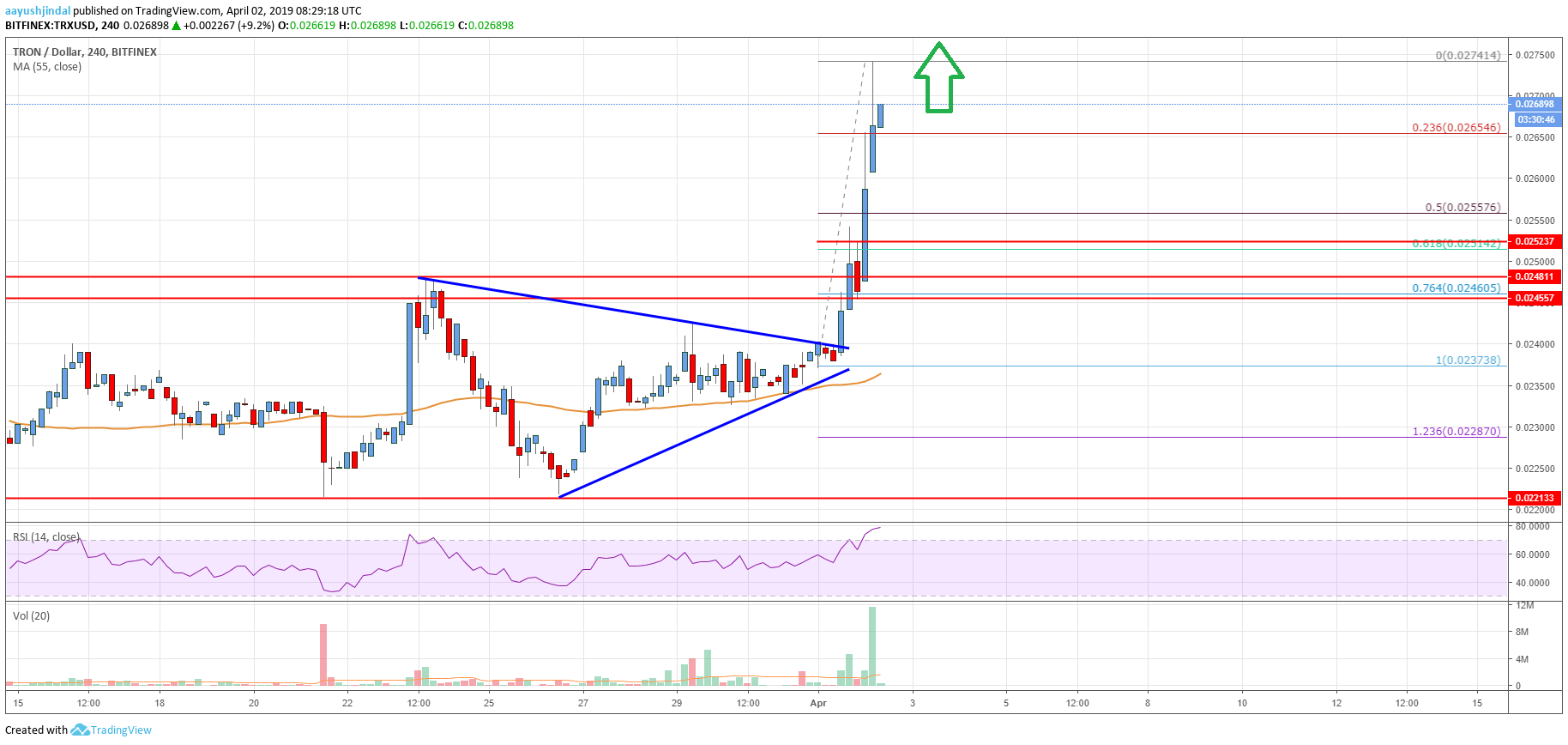Click the Fib level label 0.764(0.024605)

pyautogui.click(x=1456, y=288)
